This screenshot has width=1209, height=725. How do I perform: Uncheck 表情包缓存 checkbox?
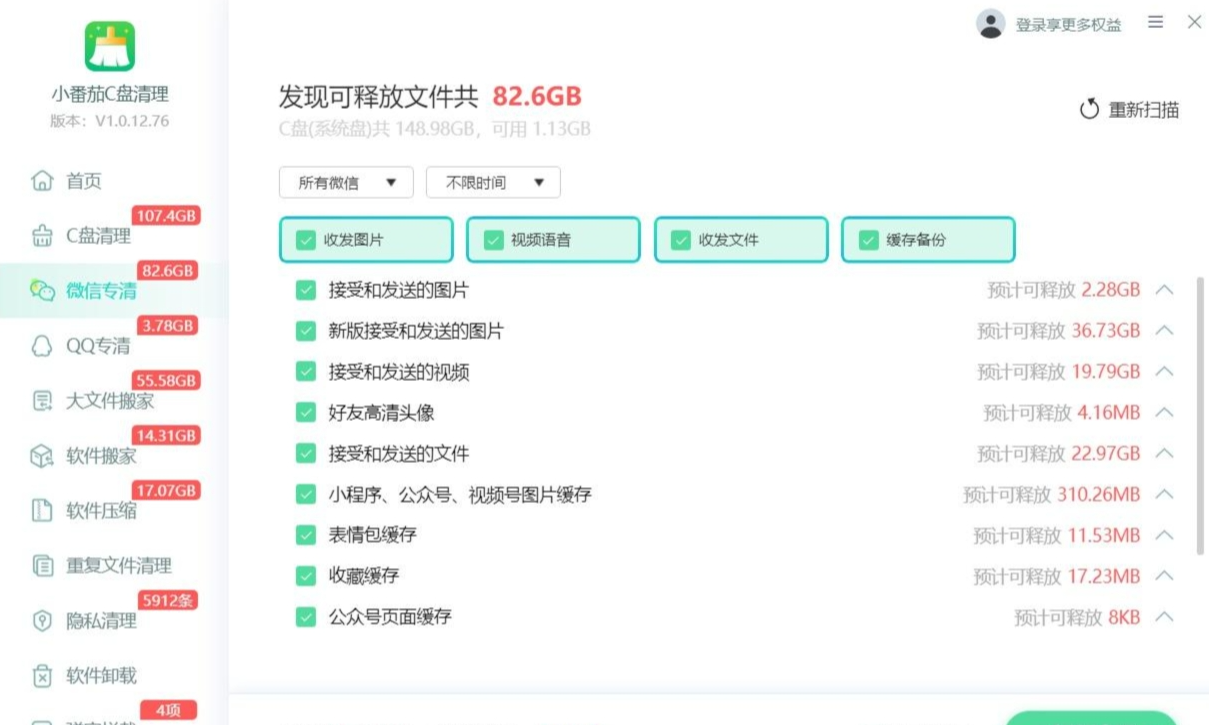point(306,535)
